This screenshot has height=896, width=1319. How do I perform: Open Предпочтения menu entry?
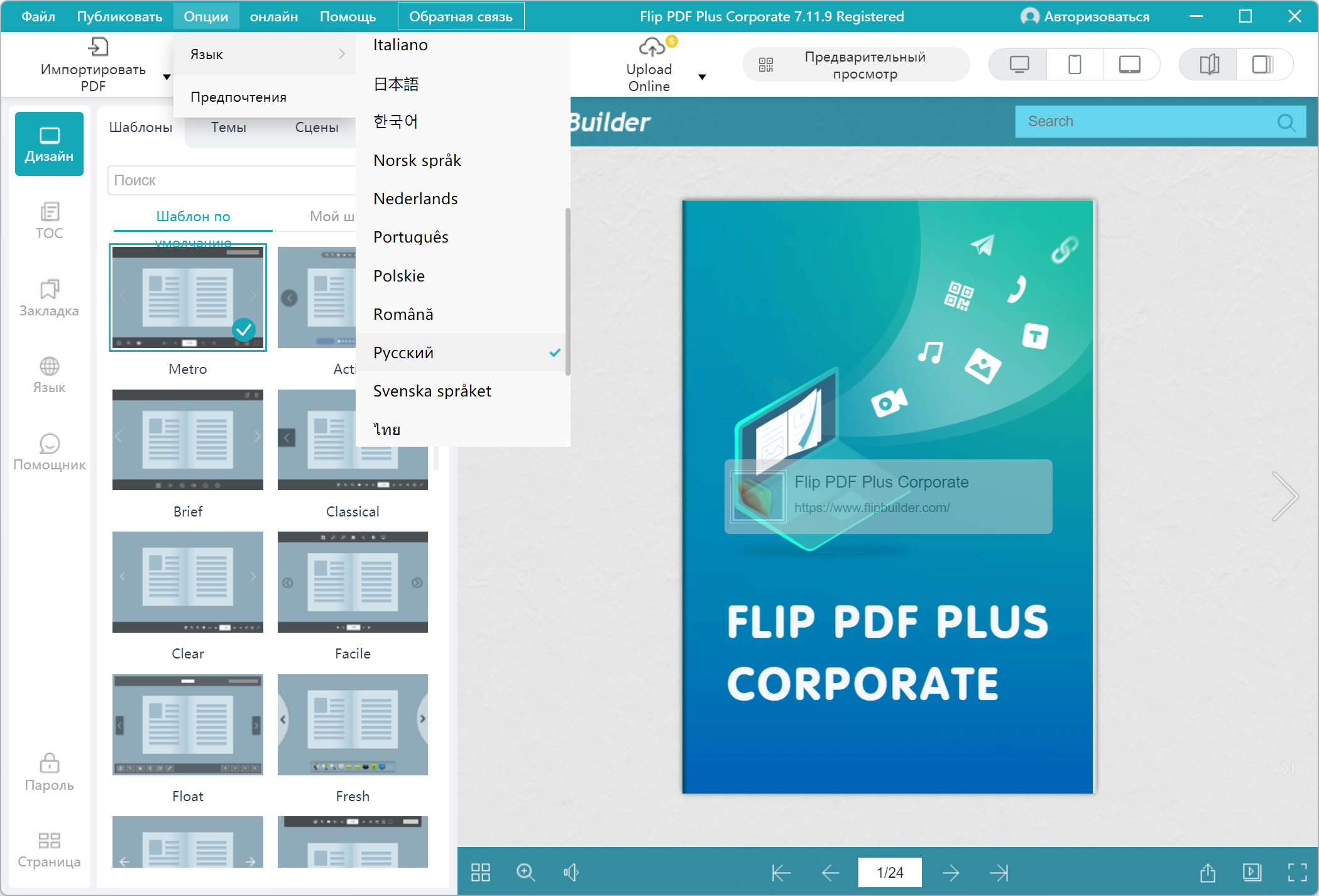239,97
